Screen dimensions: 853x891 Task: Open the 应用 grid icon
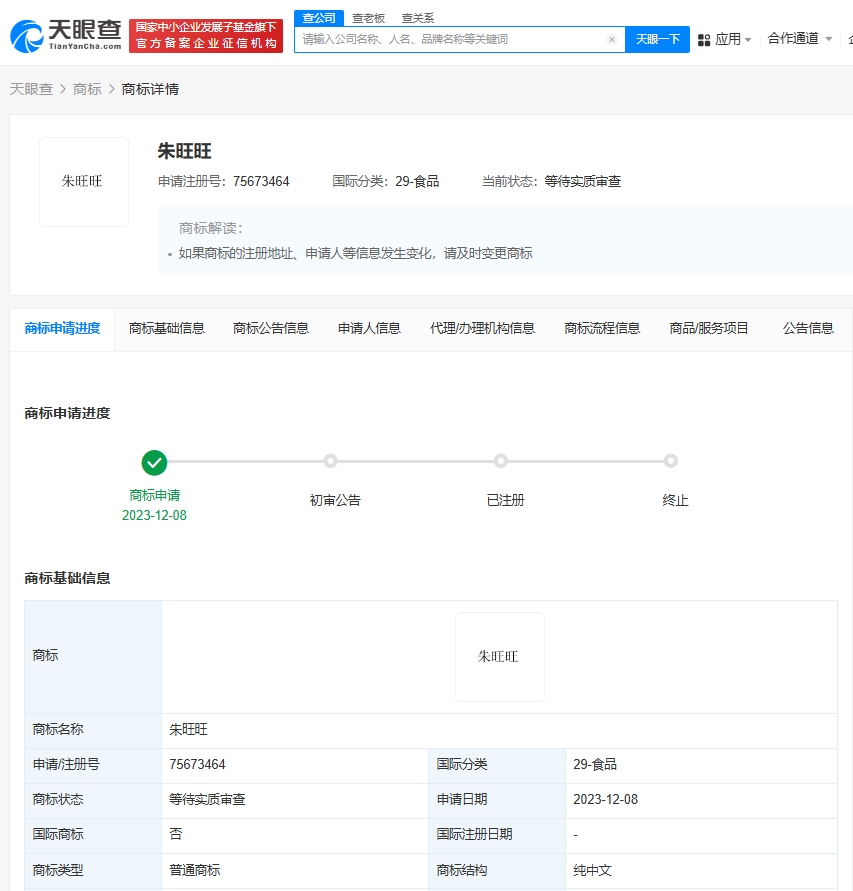(704, 40)
